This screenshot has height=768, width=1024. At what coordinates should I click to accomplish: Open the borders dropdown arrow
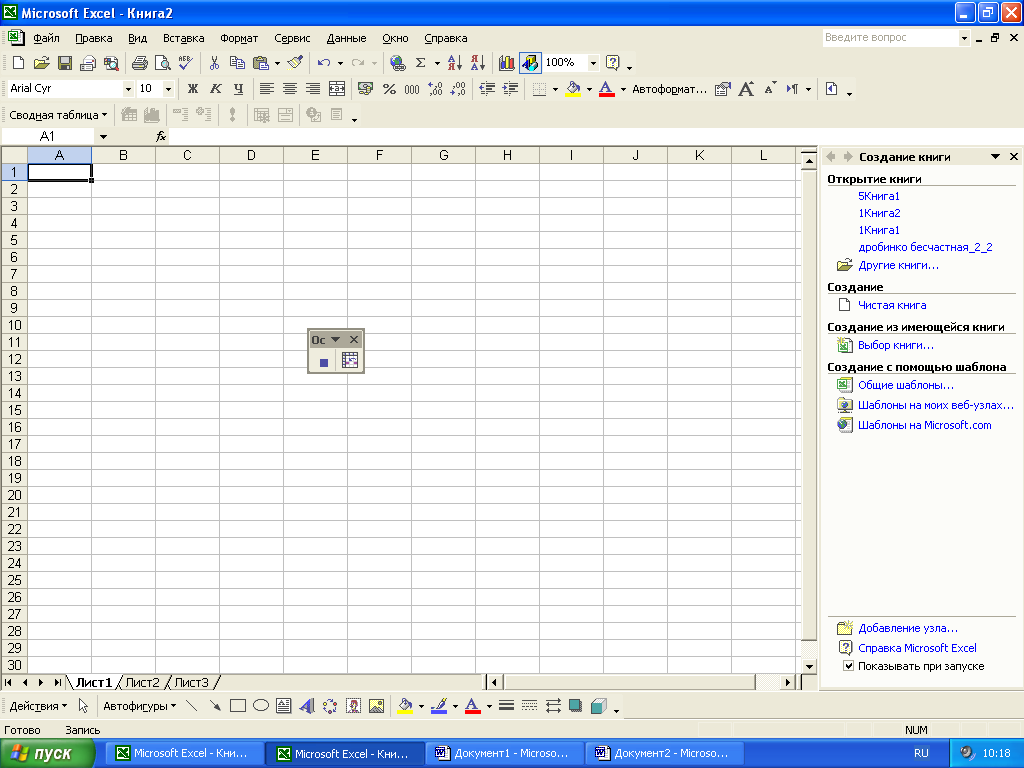555,89
